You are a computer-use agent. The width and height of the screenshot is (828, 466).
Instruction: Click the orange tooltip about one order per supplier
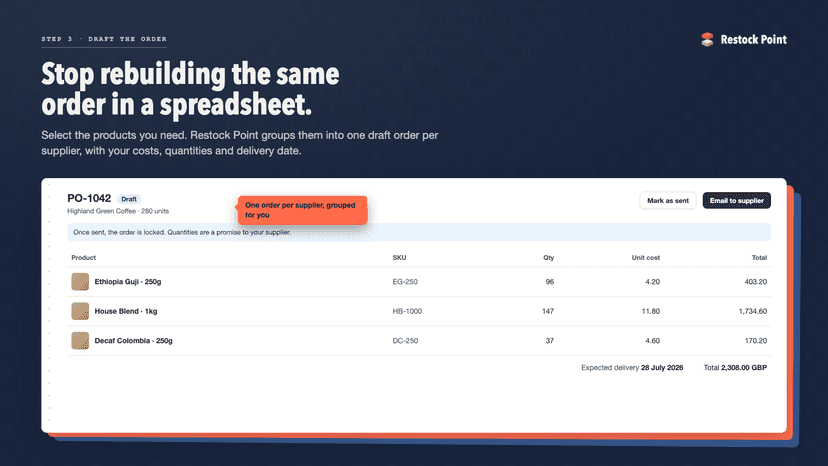click(302, 210)
